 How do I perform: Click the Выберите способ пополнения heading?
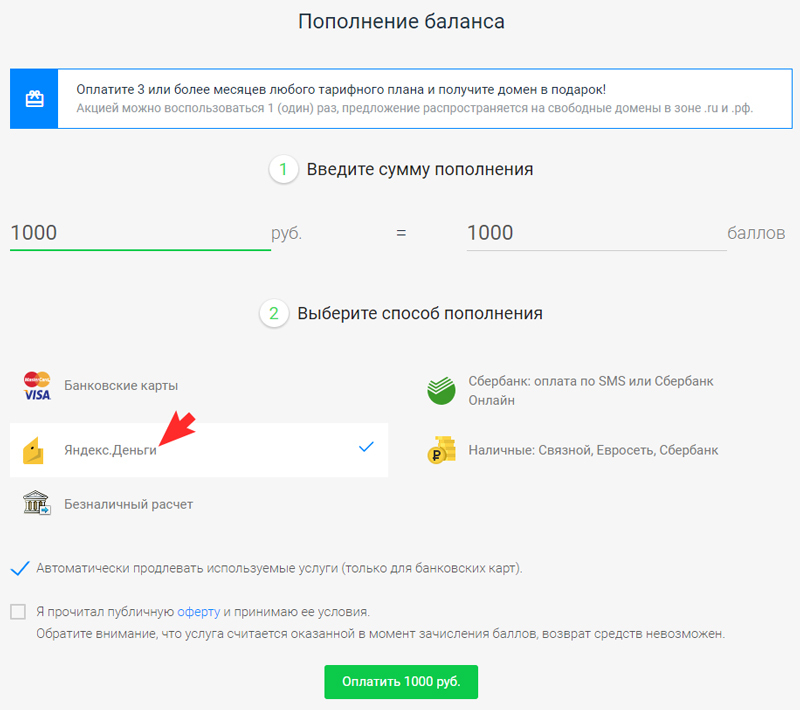point(420,313)
